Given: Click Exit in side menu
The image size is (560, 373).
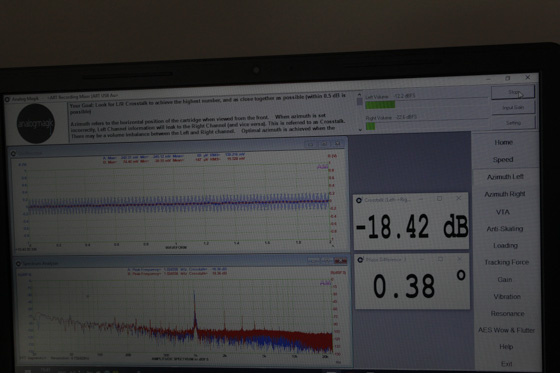Looking at the screenshot, I should point(506,364).
